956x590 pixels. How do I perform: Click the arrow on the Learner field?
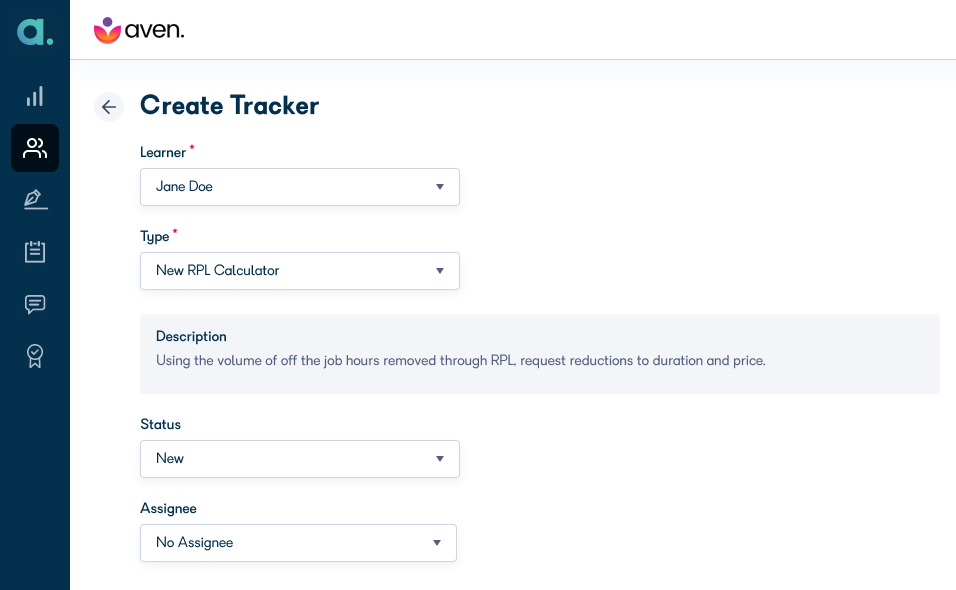point(440,187)
